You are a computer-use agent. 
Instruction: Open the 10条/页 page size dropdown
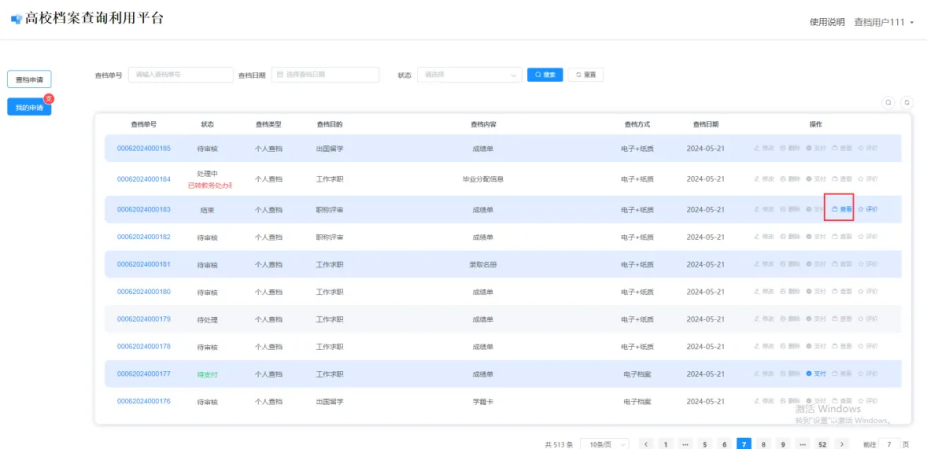(x=604, y=443)
